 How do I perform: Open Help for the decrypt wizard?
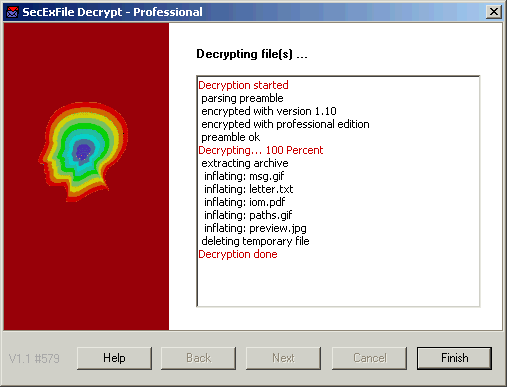[x=114, y=358]
